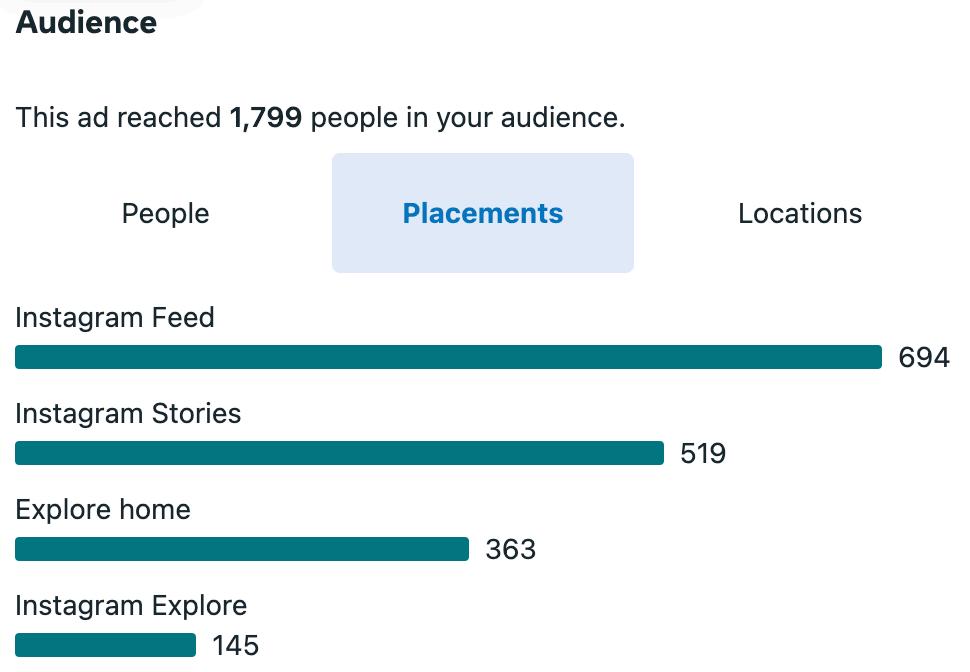Click the 363 reach count
Viewport: 970px width, 672px height.
tap(511, 550)
